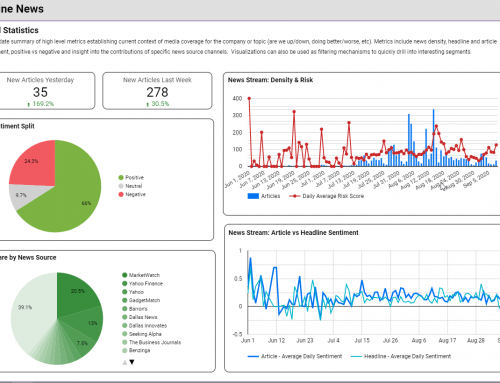Select the Dallas Innovates legend entry
The image size is (500, 383).
(x=144, y=325)
